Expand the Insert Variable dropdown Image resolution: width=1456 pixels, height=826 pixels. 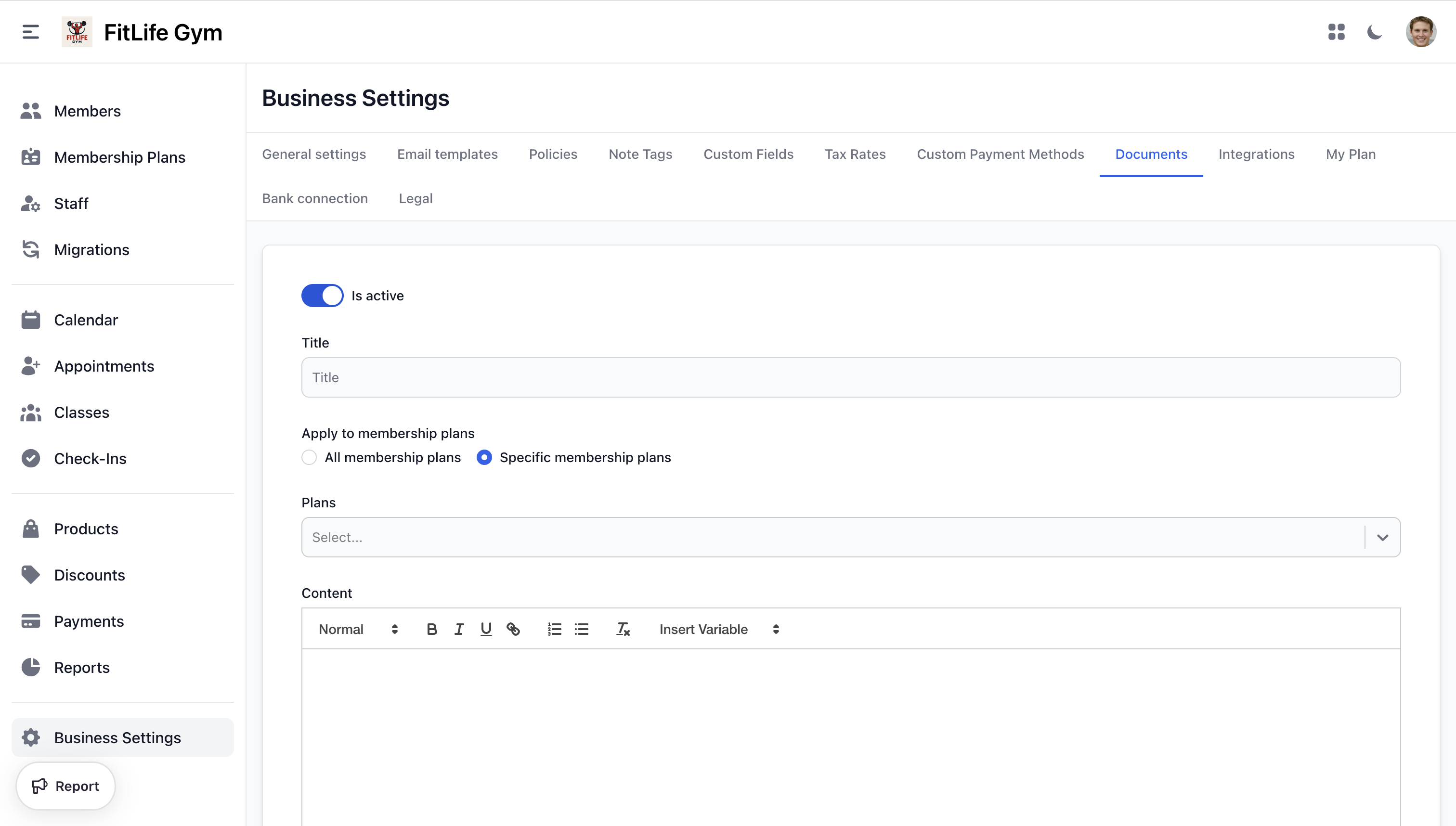tap(718, 629)
